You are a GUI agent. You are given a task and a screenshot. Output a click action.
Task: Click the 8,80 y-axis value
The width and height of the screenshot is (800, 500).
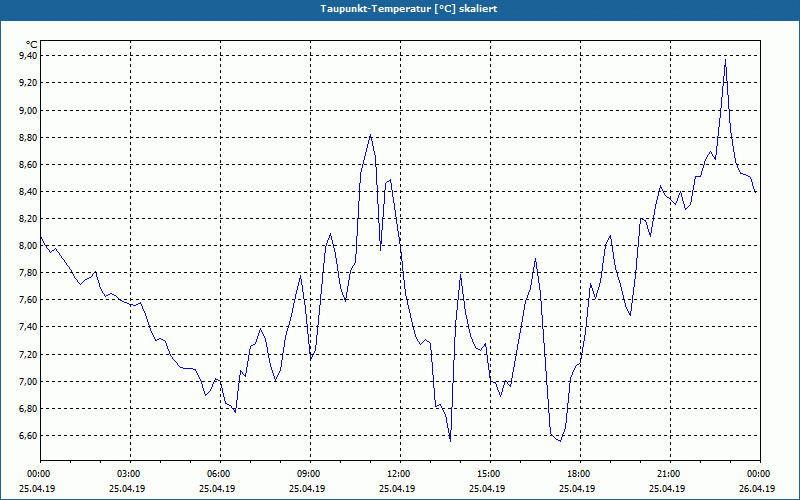click(28, 137)
